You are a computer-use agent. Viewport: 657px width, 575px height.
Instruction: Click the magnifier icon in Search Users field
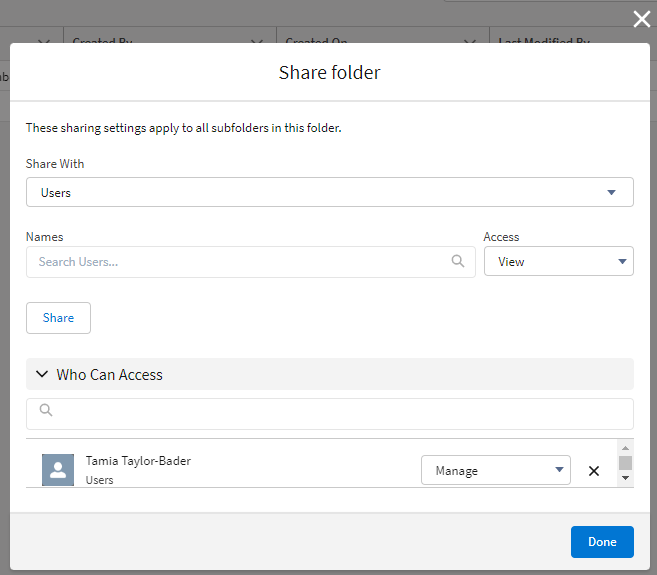(458, 261)
